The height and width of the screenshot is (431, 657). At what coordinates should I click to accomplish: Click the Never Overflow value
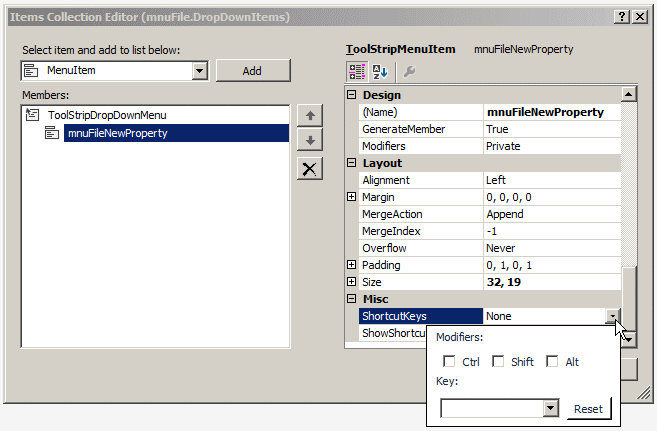pyautogui.click(x=500, y=248)
